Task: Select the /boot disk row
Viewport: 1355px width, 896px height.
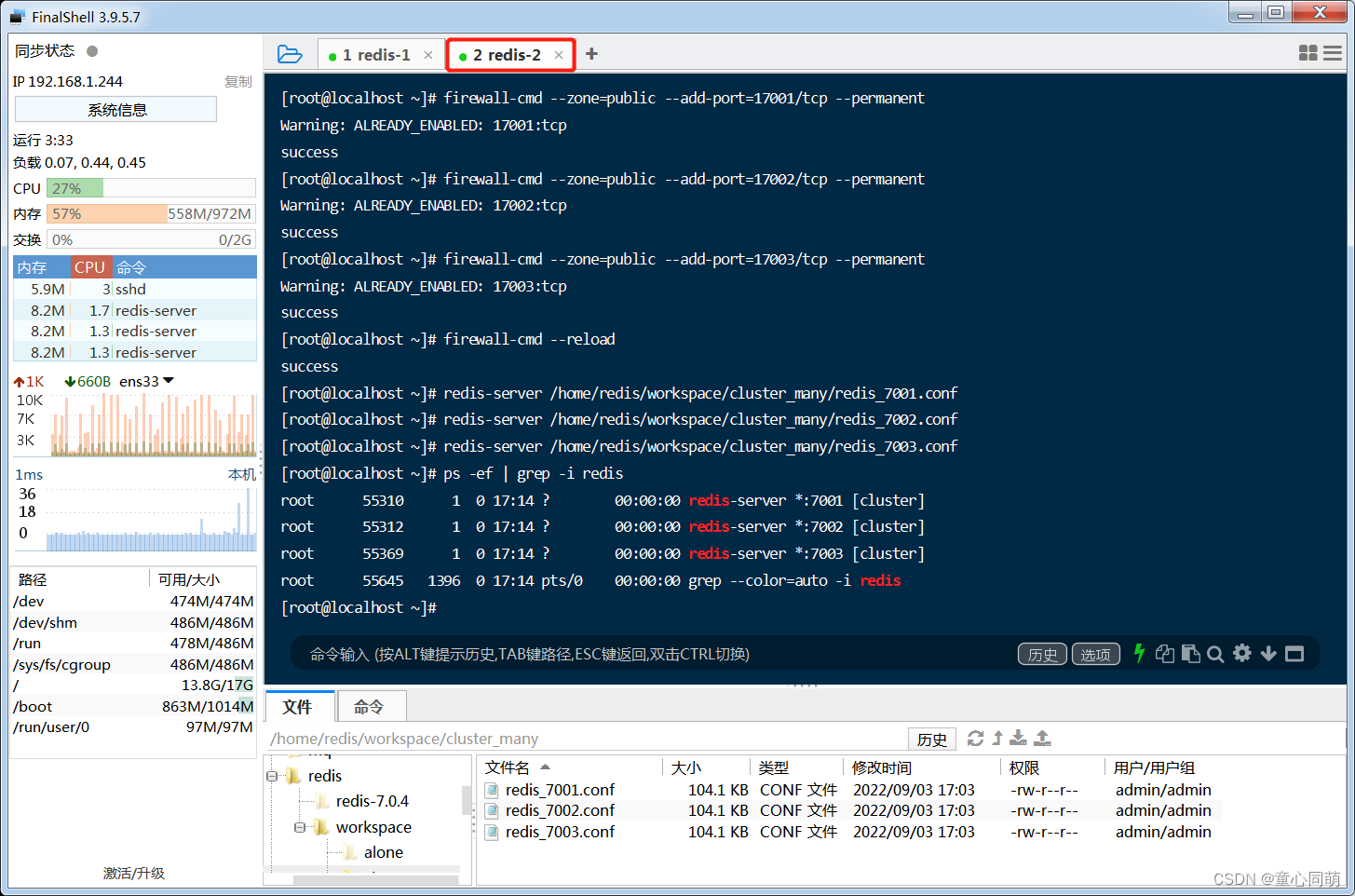Action: click(134, 706)
